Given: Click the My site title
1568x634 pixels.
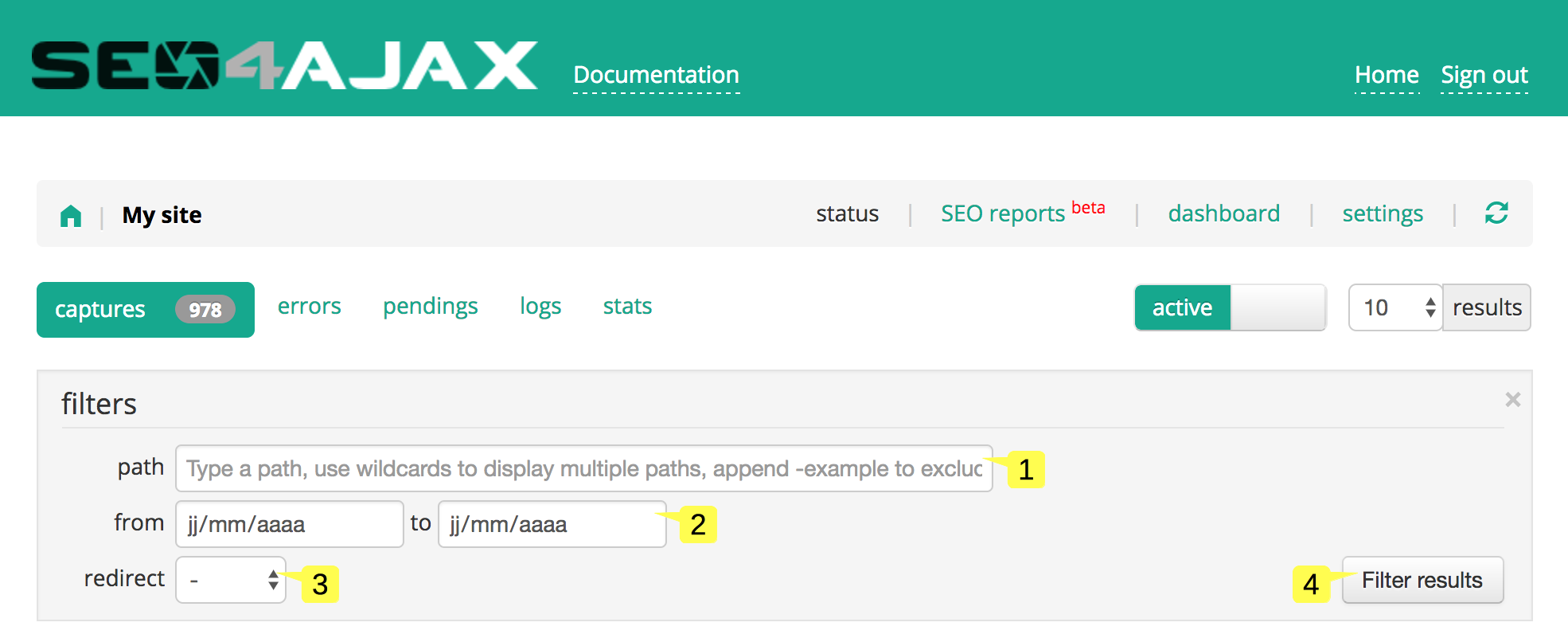Looking at the screenshot, I should coord(162,215).
